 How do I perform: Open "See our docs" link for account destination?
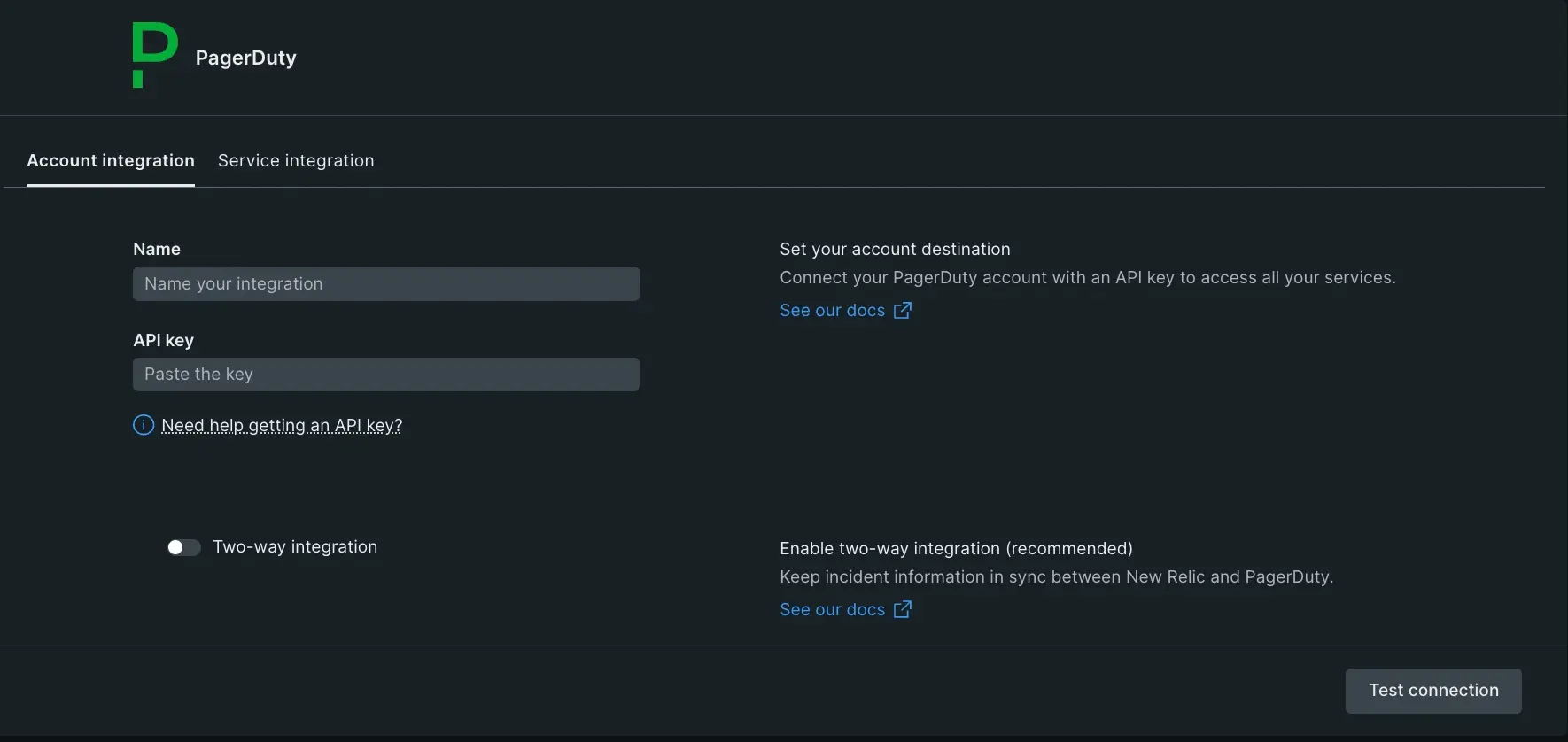coord(832,311)
